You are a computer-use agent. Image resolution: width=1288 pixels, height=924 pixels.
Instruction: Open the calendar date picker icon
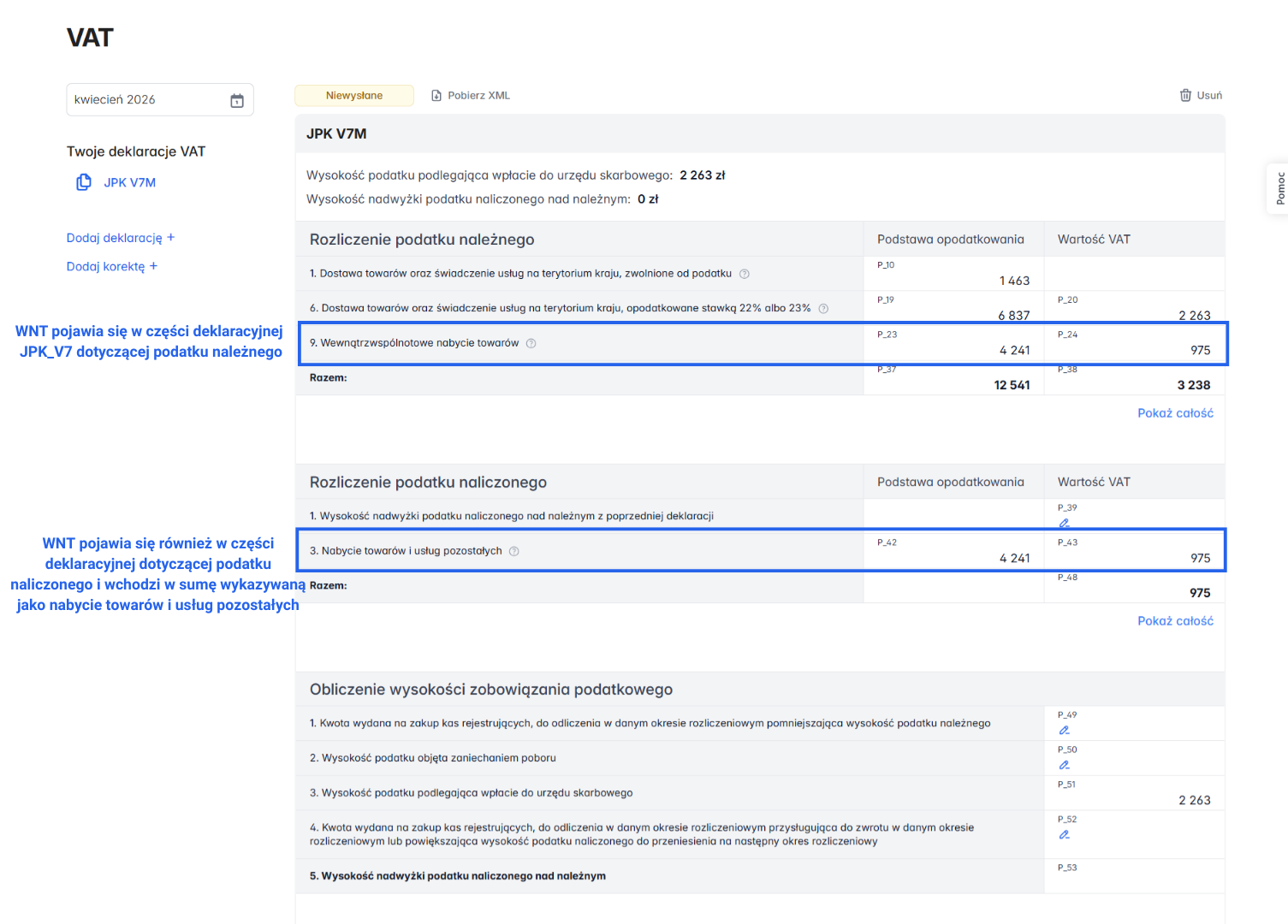(237, 101)
